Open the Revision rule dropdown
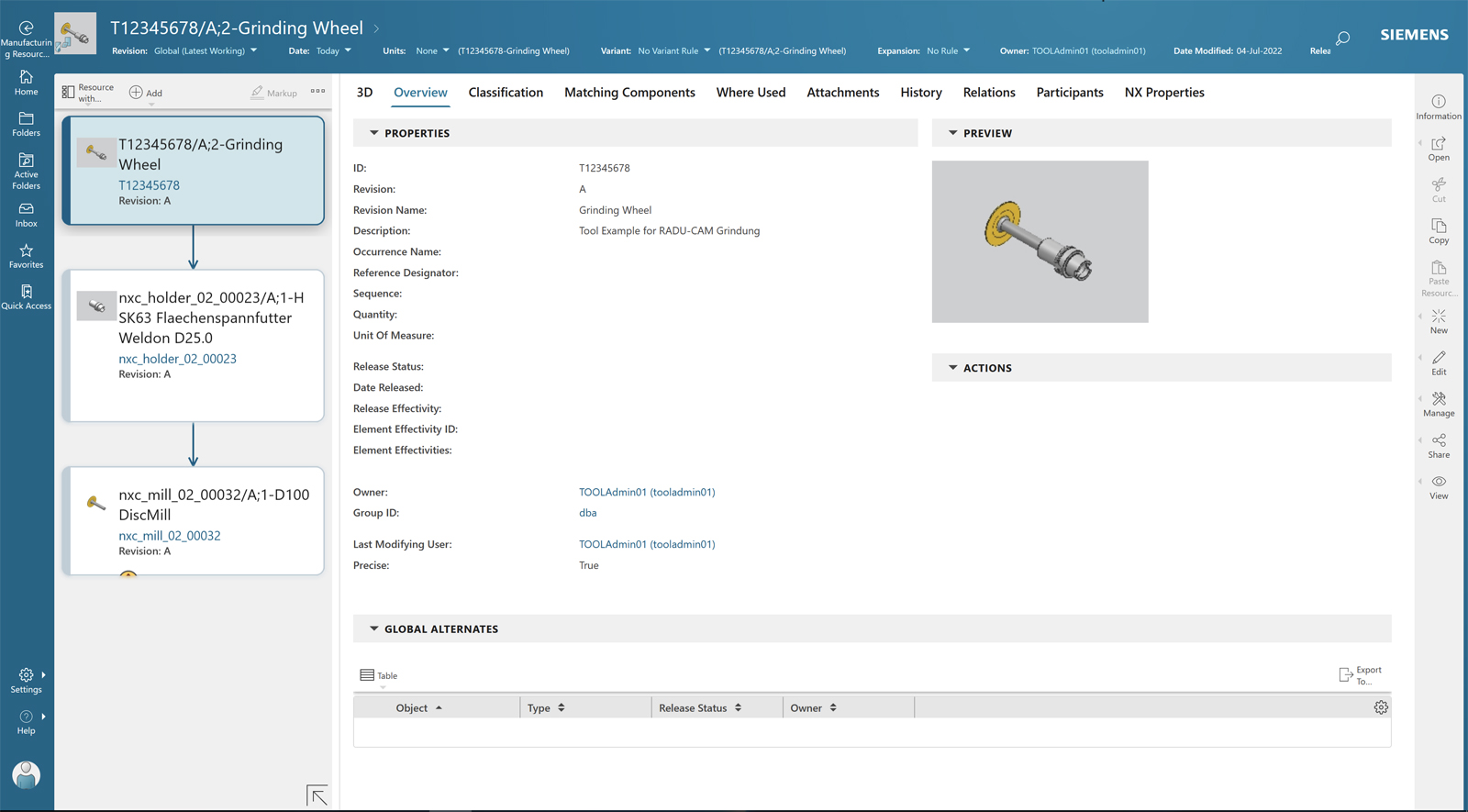Image resolution: width=1468 pixels, height=812 pixels. coord(206,50)
